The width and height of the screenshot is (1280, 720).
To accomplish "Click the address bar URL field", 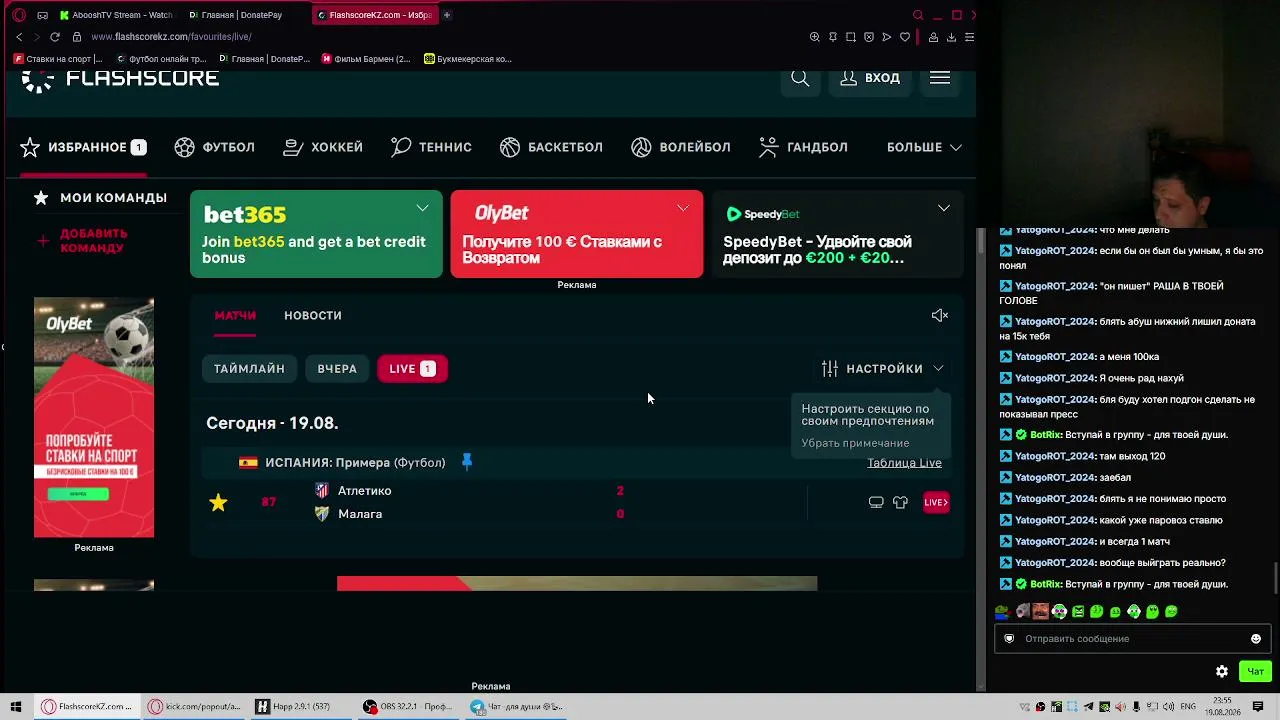I will point(440,37).
